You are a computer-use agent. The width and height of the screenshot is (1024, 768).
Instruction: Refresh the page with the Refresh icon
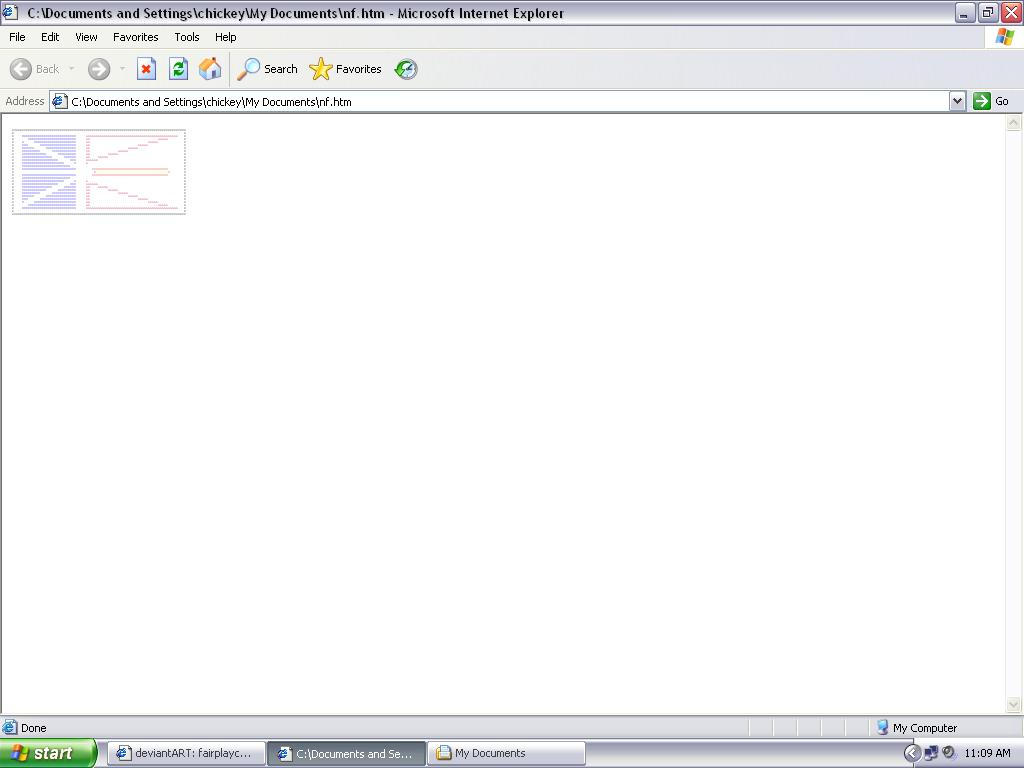click(178, 69)
